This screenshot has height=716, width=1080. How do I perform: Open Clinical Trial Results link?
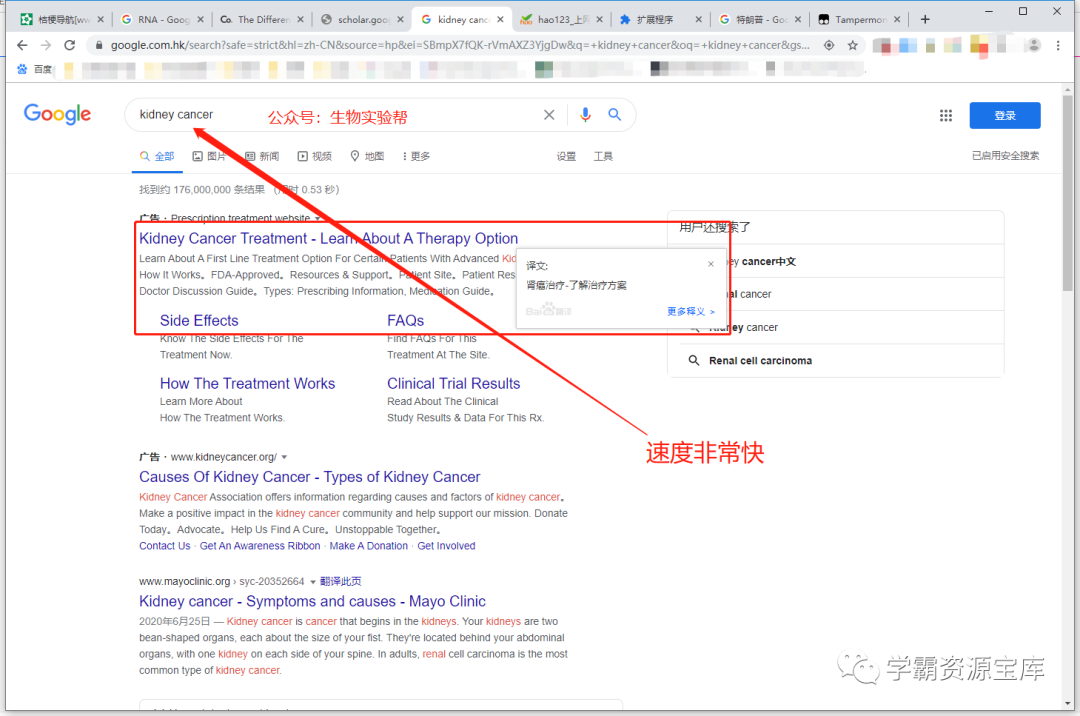point(453,383)
